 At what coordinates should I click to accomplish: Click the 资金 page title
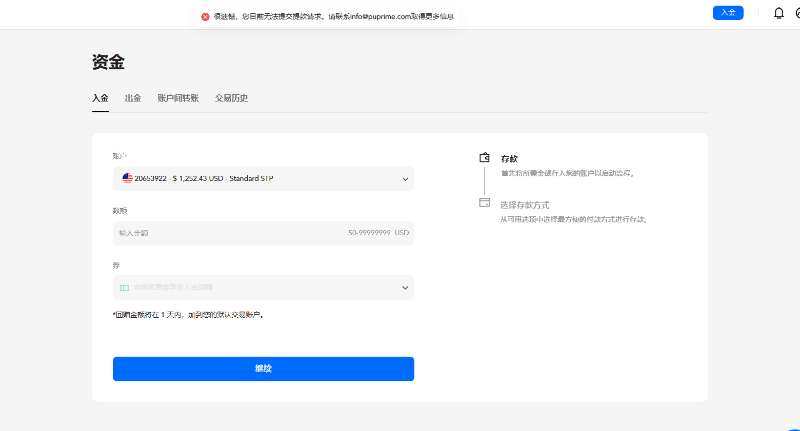[108, 62]
